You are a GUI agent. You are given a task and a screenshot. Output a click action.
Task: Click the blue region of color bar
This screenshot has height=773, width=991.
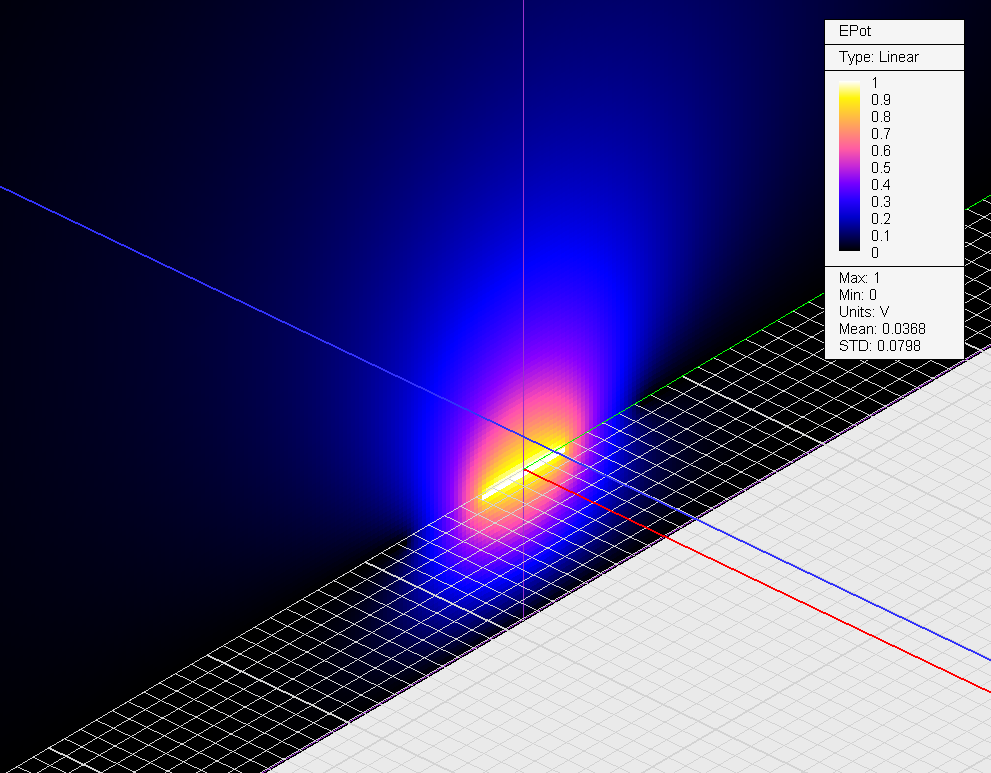849,210
